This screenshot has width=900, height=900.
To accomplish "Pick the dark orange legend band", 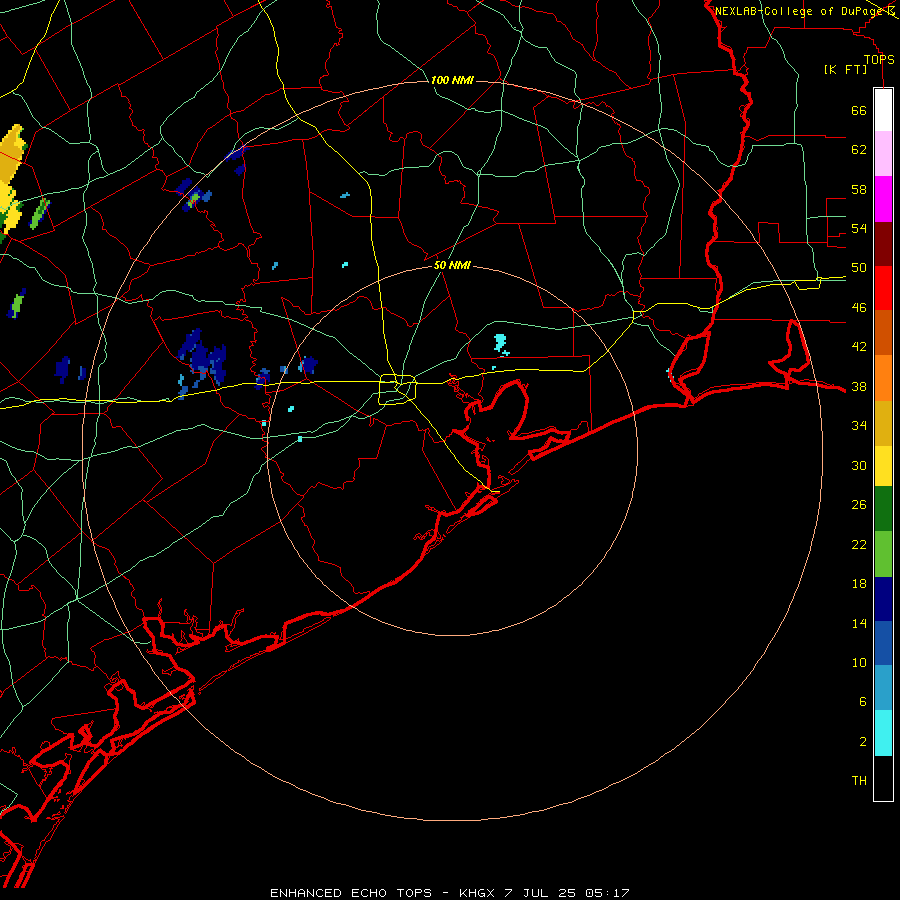I will (883, 333).
